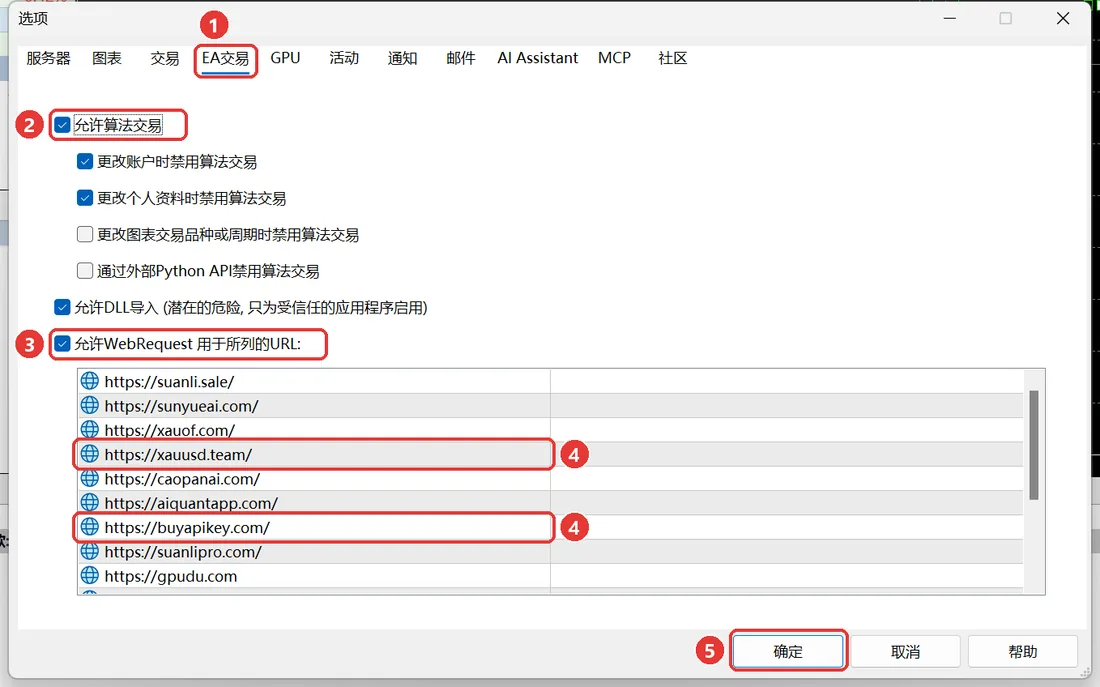Click the URL list vertical scrollbar thumb
The width and height of the screenshot is (1100, 687).
[1033, 445]
